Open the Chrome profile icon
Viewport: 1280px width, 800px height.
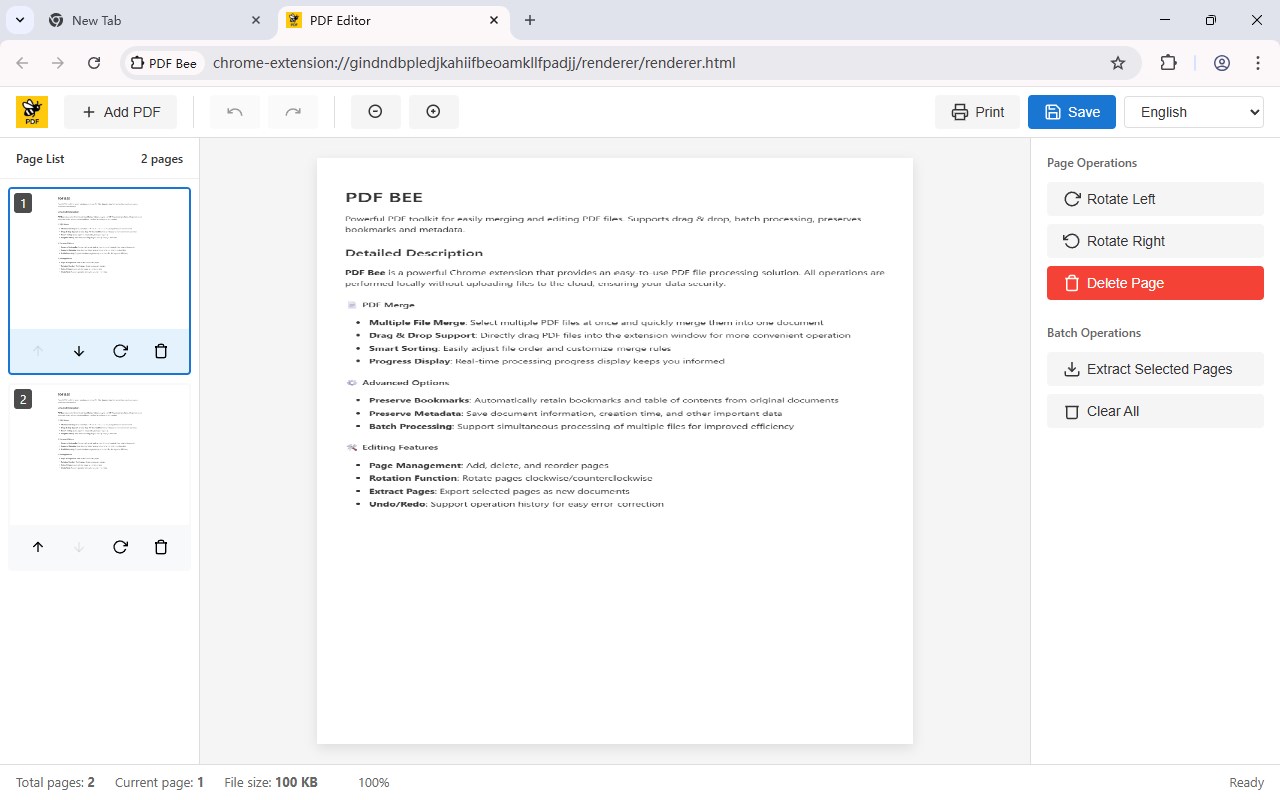pyautogui.click(x=1222, y=63)
